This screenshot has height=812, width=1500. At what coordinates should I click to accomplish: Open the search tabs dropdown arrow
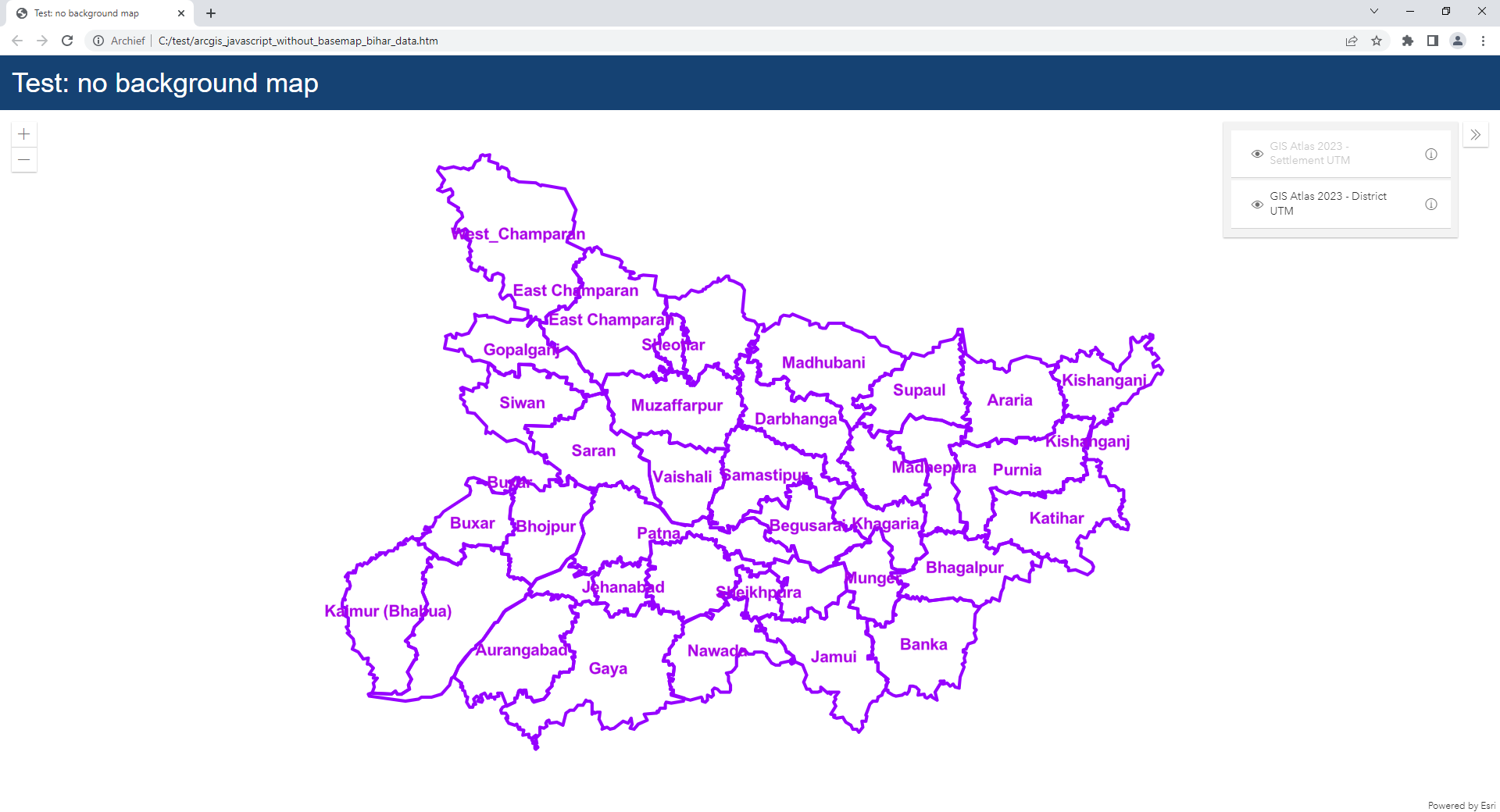(1373, 12)
